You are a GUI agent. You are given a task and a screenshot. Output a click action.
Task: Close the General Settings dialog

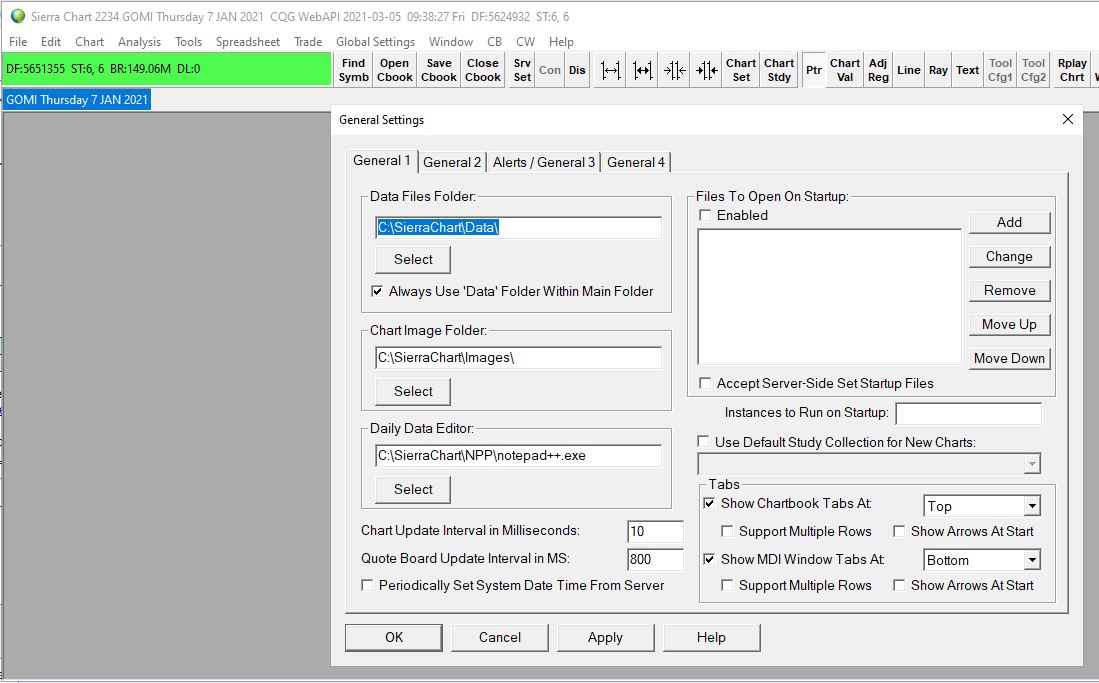(x=1067, y=119)
